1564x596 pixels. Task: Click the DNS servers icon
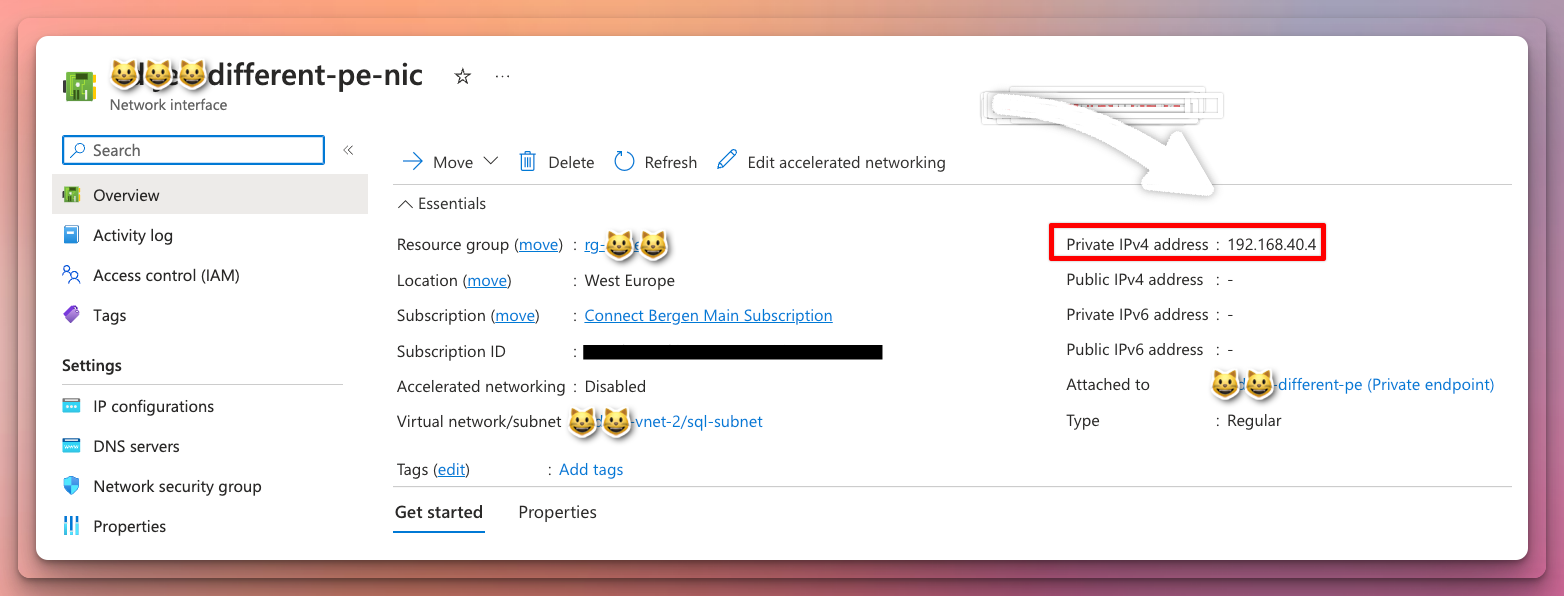pyautogui.click(x=71, y=446)
